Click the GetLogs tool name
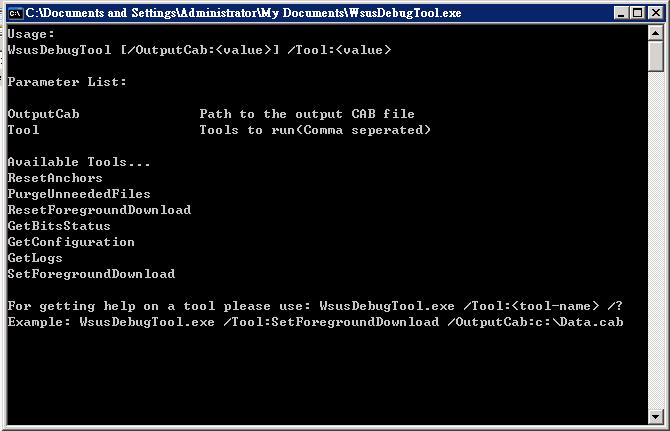670x431 pixels. tap(35, 258)
